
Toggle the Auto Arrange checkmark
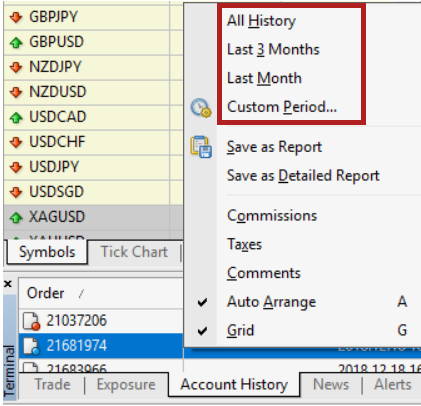202,302
